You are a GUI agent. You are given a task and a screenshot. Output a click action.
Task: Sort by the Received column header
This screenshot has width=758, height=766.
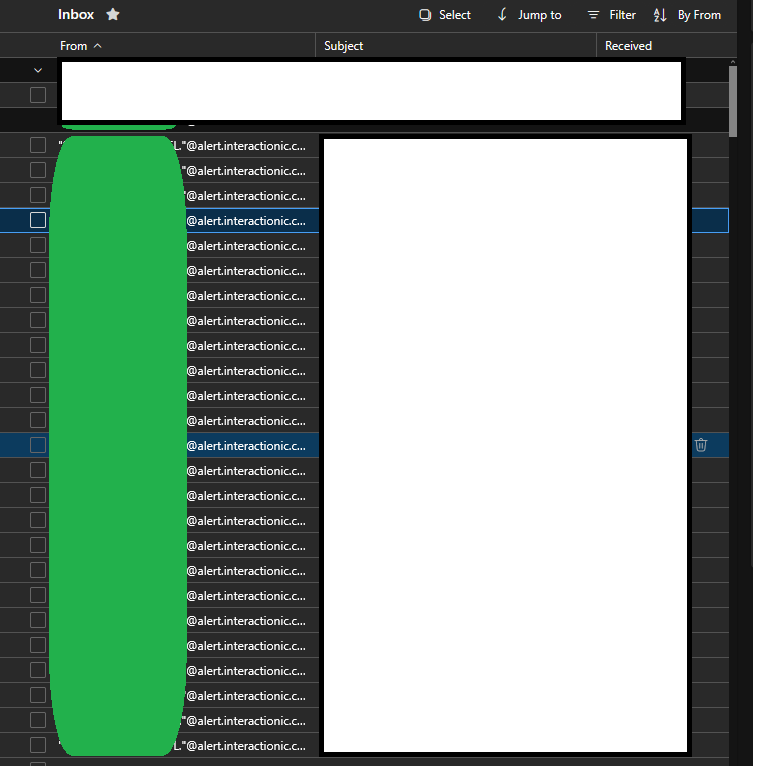628,46
